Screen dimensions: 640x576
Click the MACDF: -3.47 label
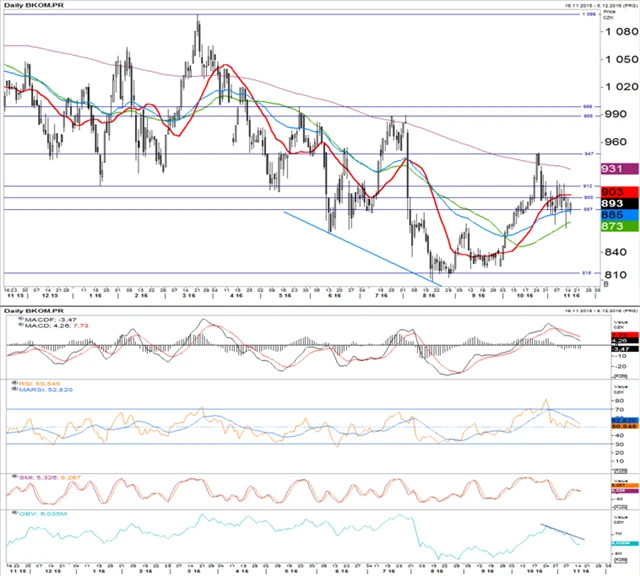click(x=51, y=320)
